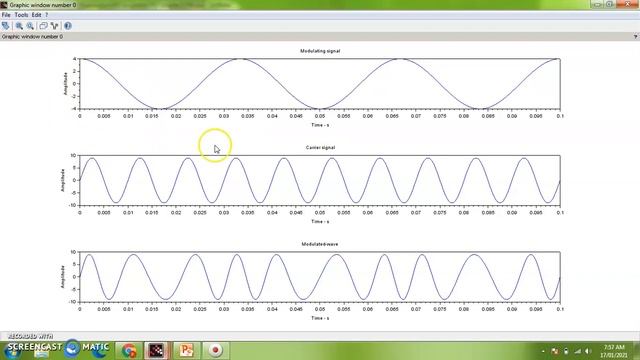The width and height of the screenshot is (640, 360).
Task: Open the ? help menu
Action: coord(47,15)
